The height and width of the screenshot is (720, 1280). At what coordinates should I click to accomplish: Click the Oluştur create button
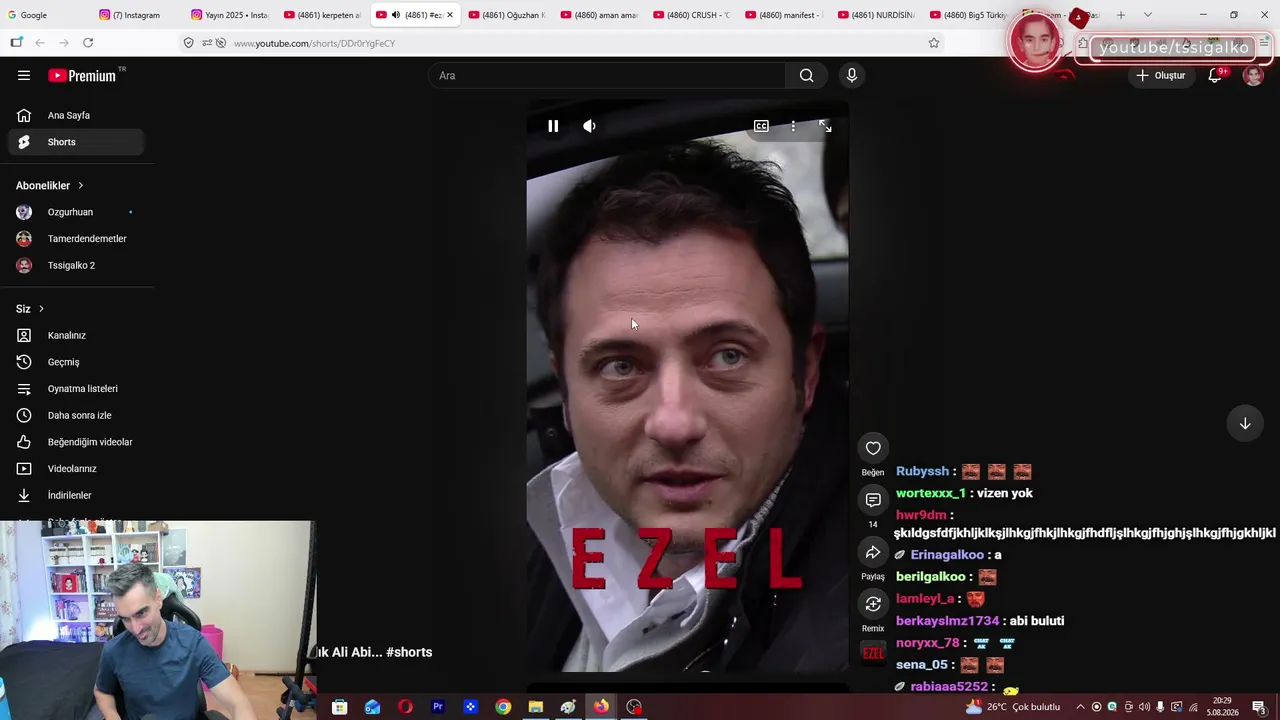pos(1161,75)
